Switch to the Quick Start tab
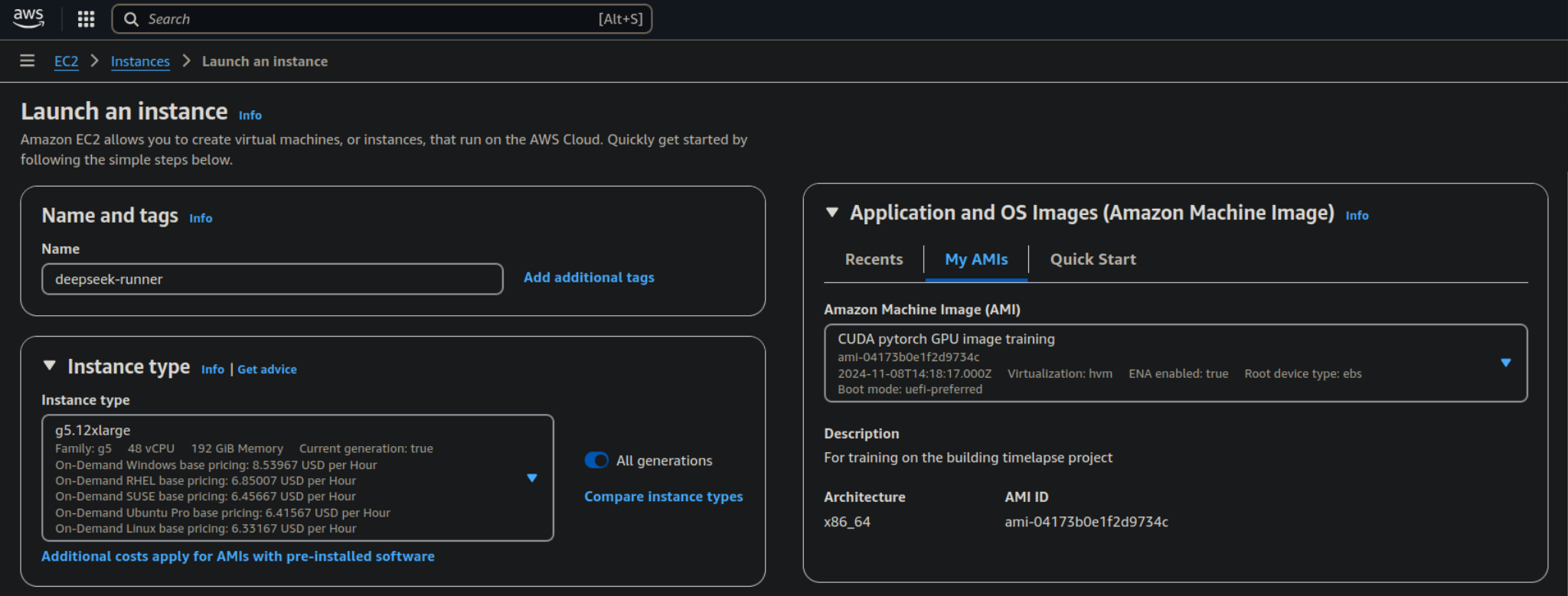The height and width of the screenshot is (596, 1568). pyautogui.click(x=1093, y=259)
